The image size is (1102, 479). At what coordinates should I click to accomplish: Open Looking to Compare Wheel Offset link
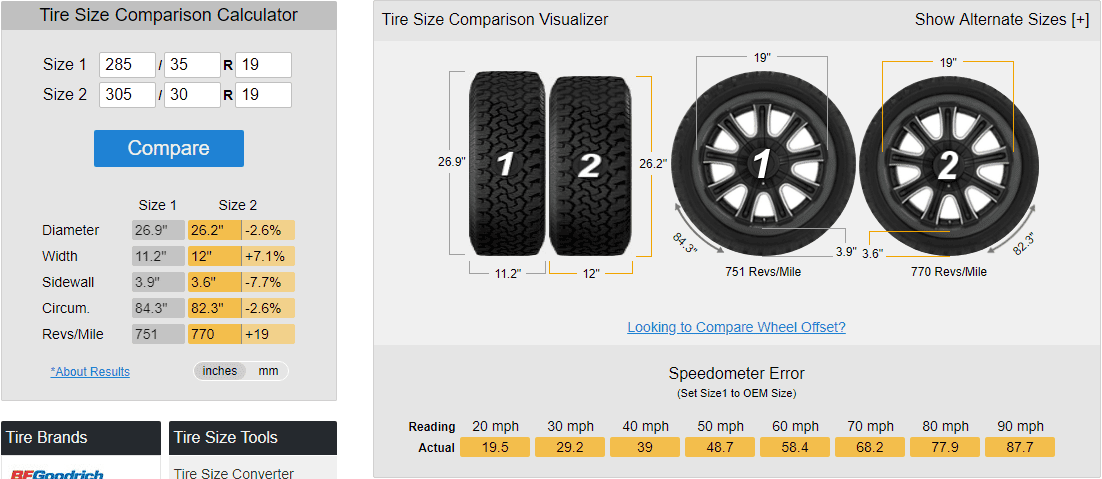point(737,327)
